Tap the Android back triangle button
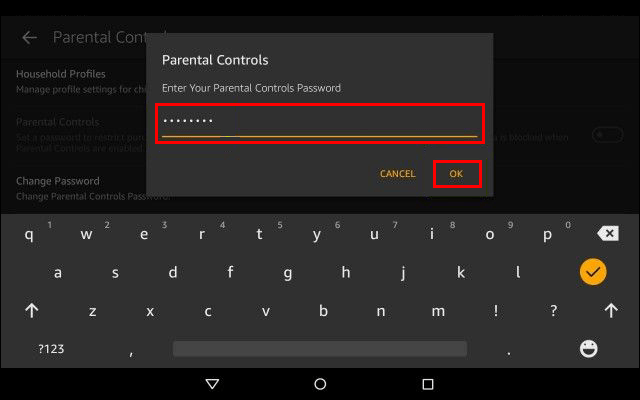The image size is (640, 400). coord(212,384)
